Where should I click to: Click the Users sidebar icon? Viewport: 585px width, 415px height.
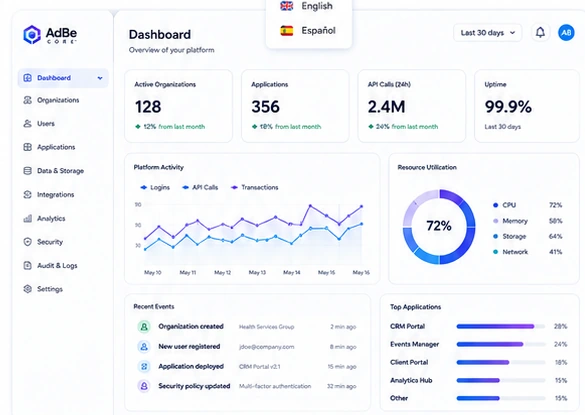pos(27,124)
